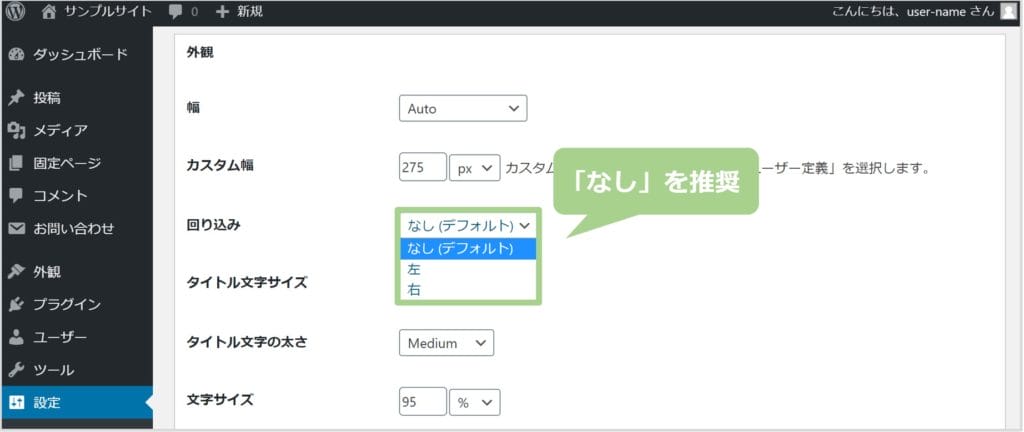Expand the タイトル文字の太さ Medium dropdown
The height and width of the screenshot is (432, 1024).
(x=446, y=343)
